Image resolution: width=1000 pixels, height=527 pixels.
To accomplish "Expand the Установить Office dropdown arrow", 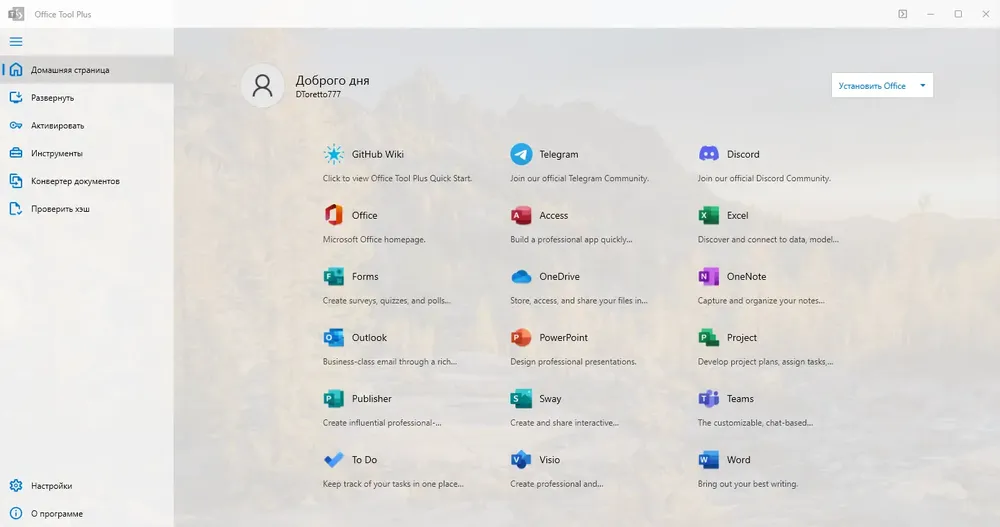I will [922, 85].
